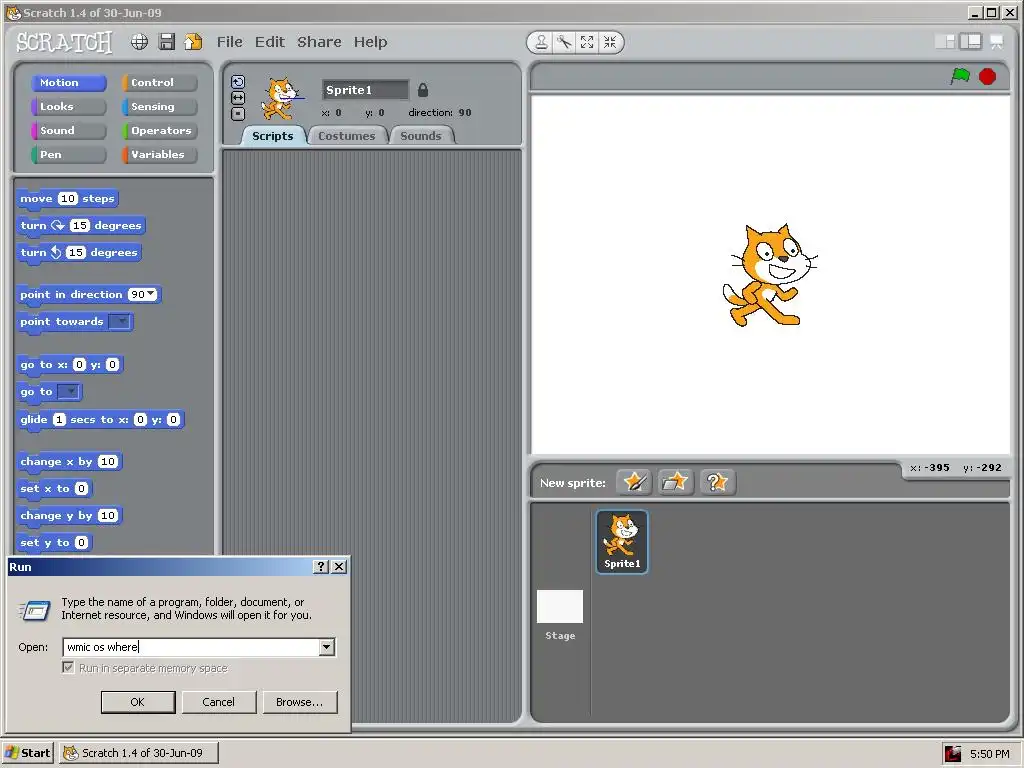Open the Help menu

(370, 42)
